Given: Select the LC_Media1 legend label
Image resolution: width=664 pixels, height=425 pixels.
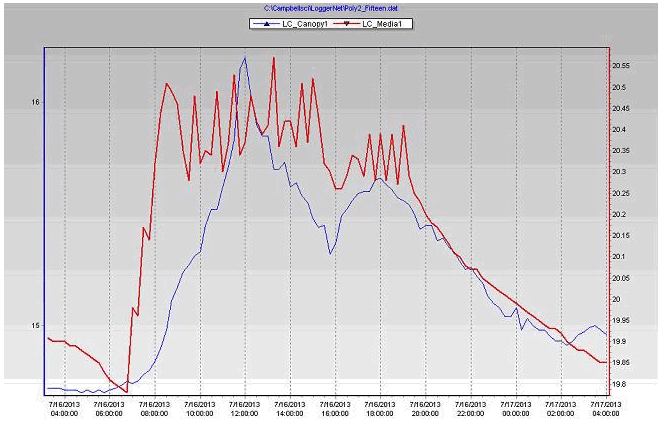Looking at the screenshot, I should [x=382, y=24].
